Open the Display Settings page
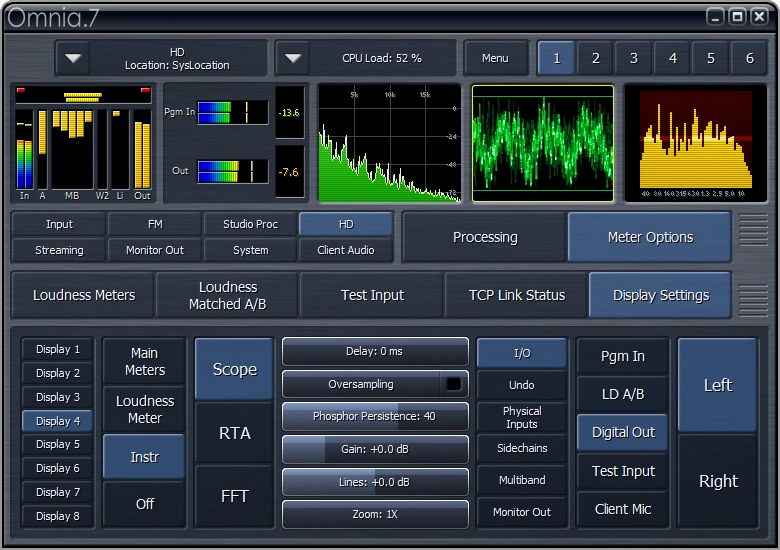This screenshot has width=780, height=550. pos(661,295)
